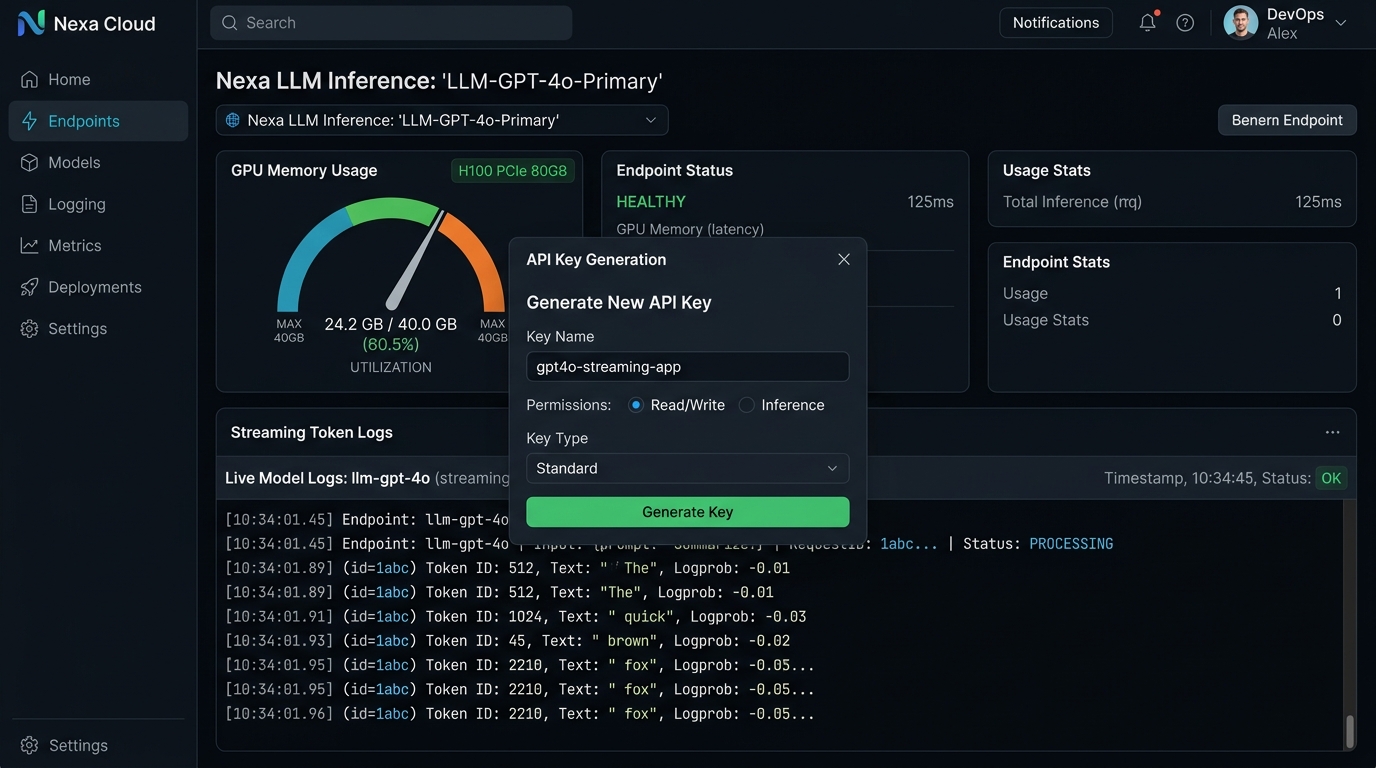The height and width of the screenshot is (768, 1376).
Task: Click the help question mark icon
Action: click(x=1185, y=22)
